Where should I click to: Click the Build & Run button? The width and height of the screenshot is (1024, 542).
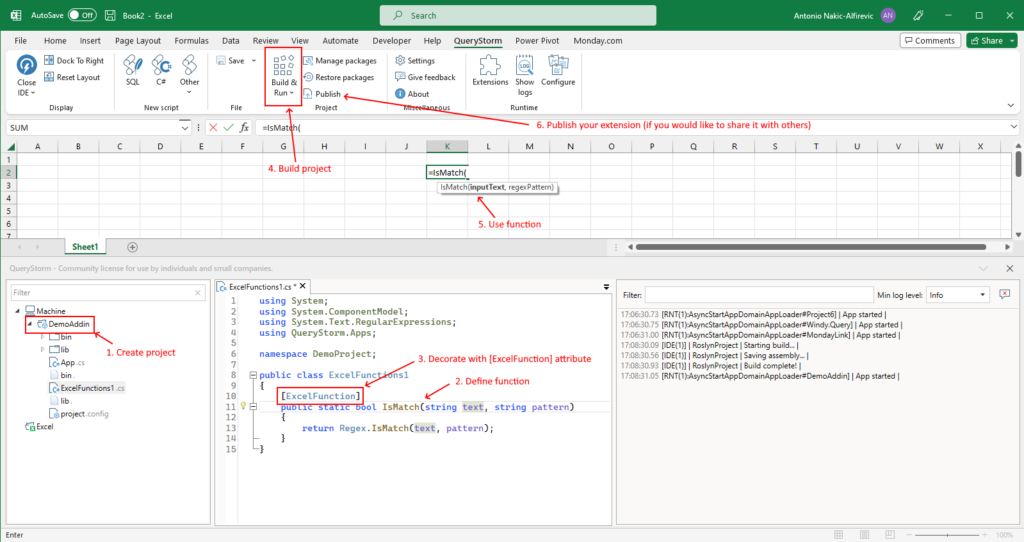tap(282, 75)
